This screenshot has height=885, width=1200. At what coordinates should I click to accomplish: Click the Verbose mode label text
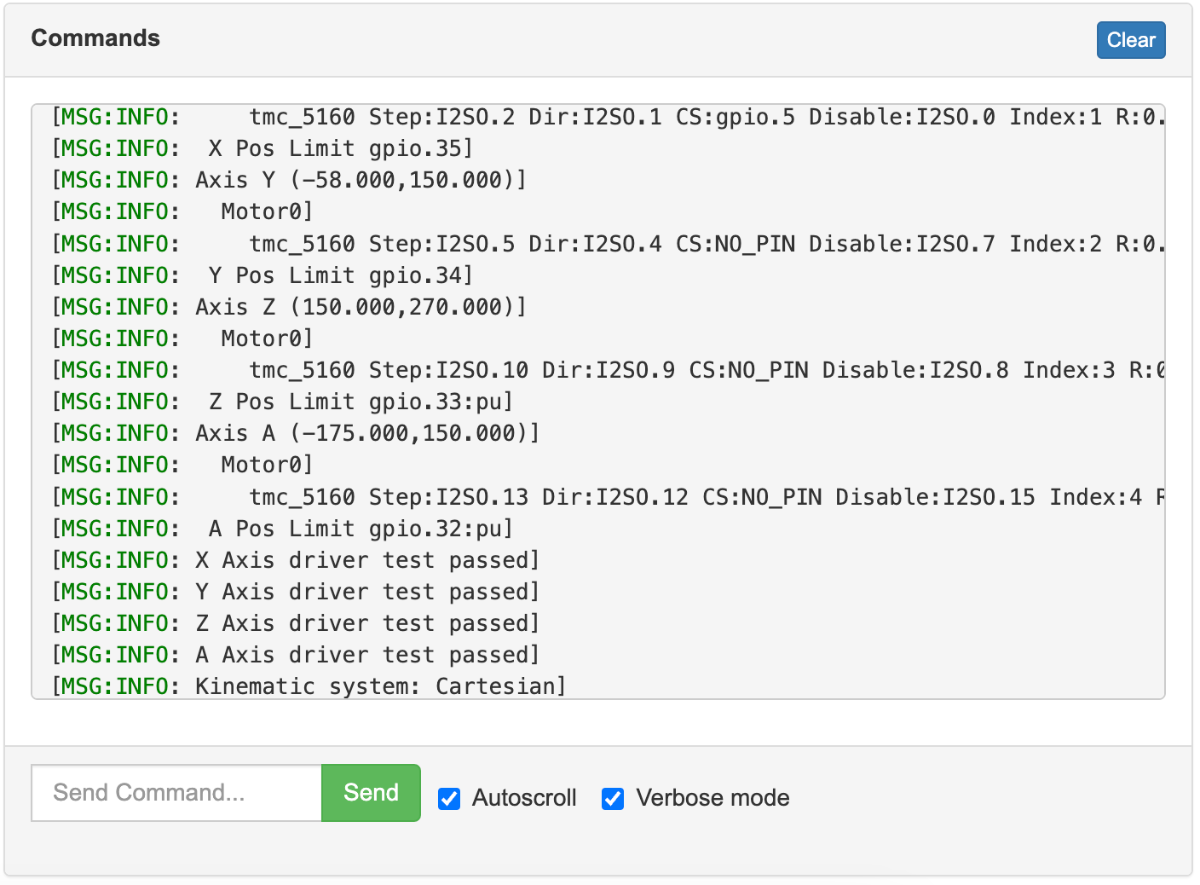click(712, 798)
